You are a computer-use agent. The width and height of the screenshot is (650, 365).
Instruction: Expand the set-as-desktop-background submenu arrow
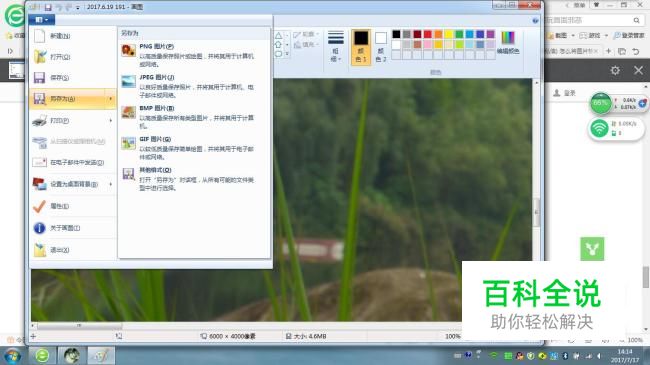111,184
